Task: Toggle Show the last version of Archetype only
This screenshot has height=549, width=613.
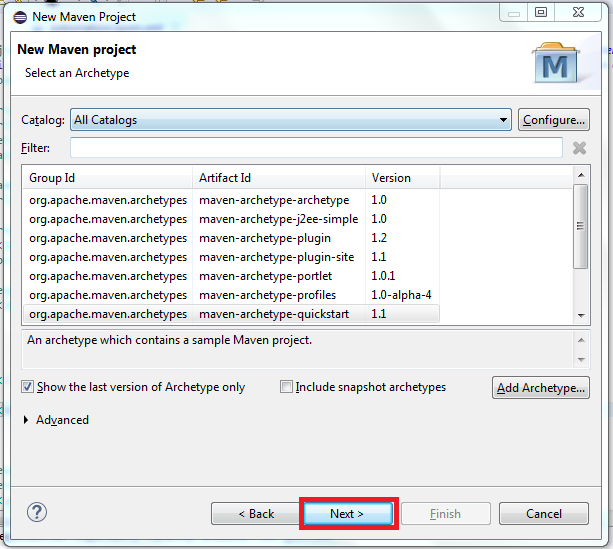Action: coord(28,387)
